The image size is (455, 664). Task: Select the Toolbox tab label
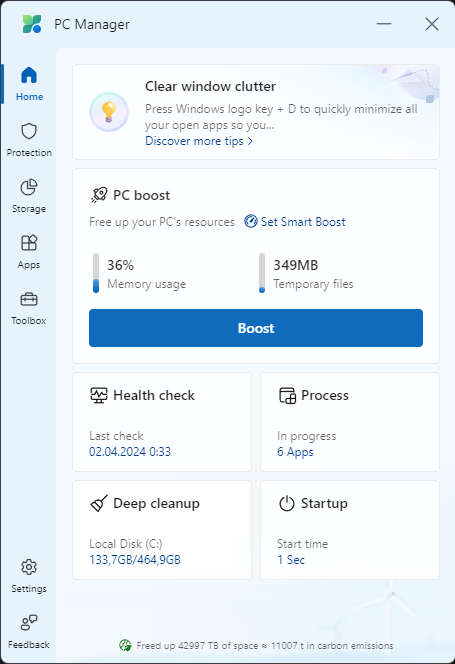tap(29, 321)
